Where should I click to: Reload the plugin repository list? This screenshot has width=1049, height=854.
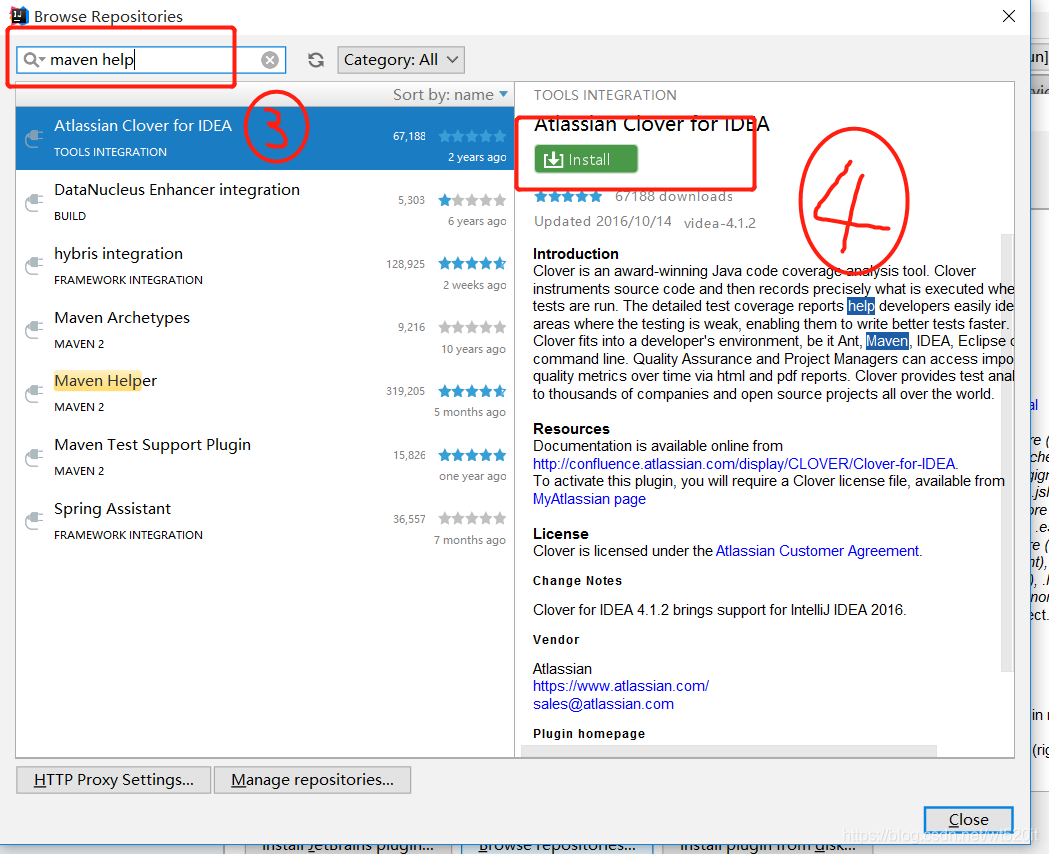pyautogui.click(x=316, y=60)
